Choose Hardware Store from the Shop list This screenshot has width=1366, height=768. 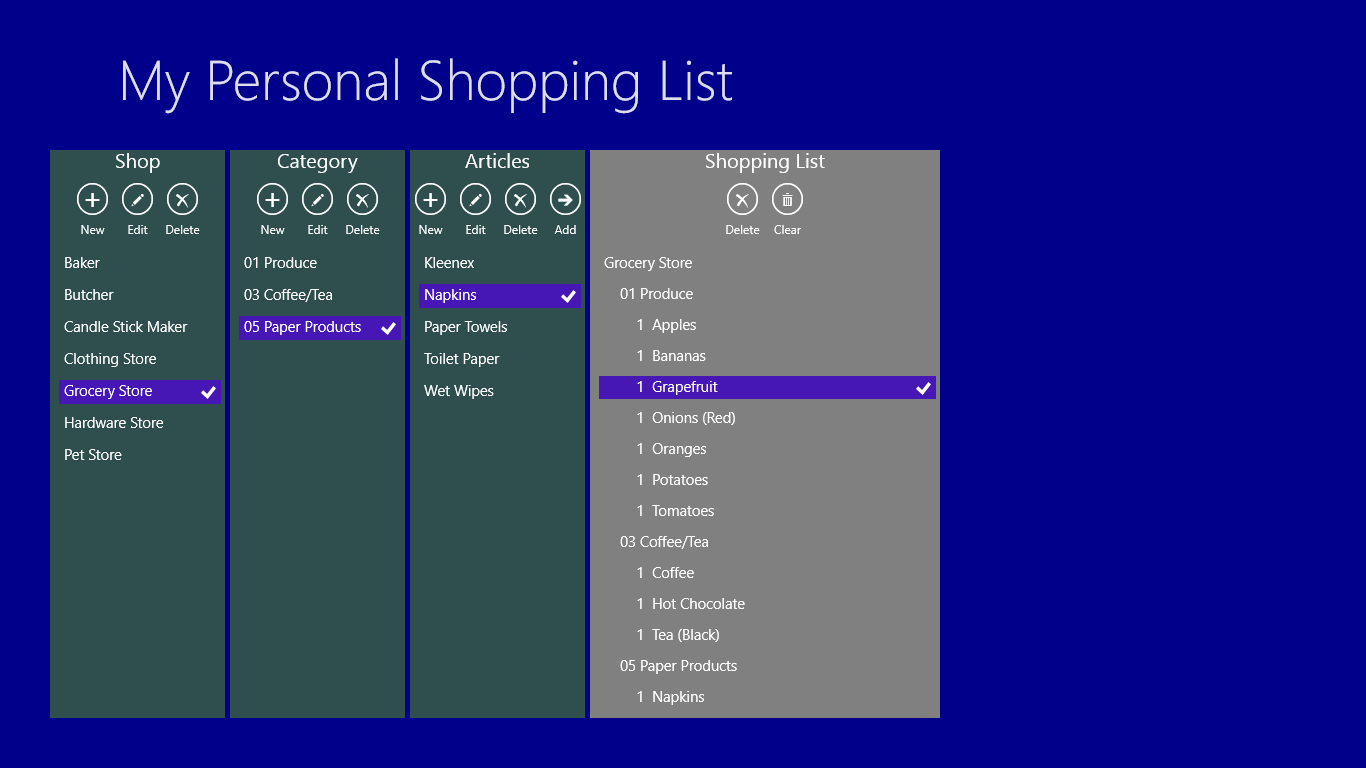point(113,423)
